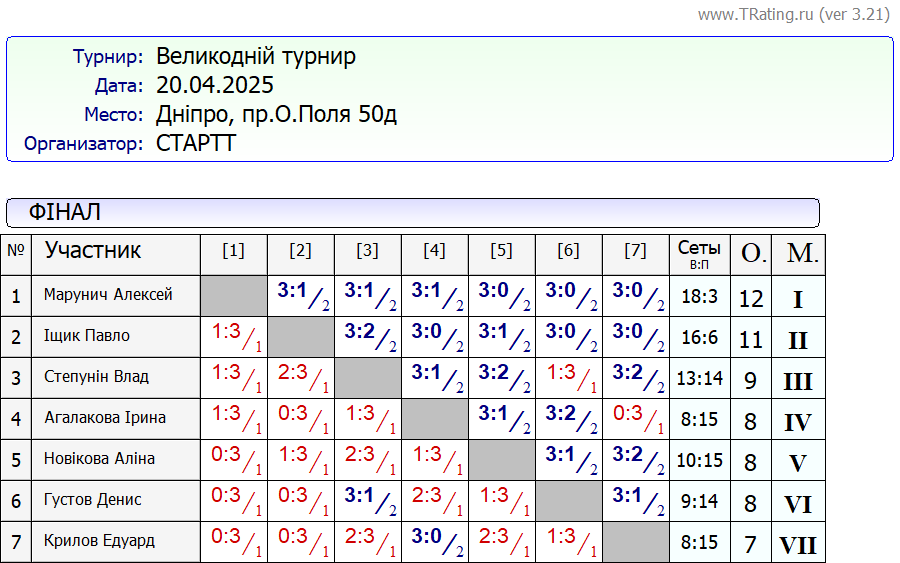The width and height of the screenshot is (900, 563).
Task: Click on player Густов Денис
Action: point(93,500)
